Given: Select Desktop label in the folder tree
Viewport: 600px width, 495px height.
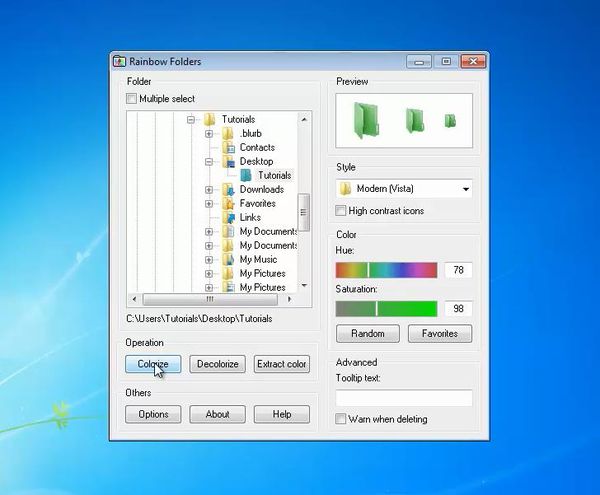Looking at the screenshot, I should pos(256,161).
